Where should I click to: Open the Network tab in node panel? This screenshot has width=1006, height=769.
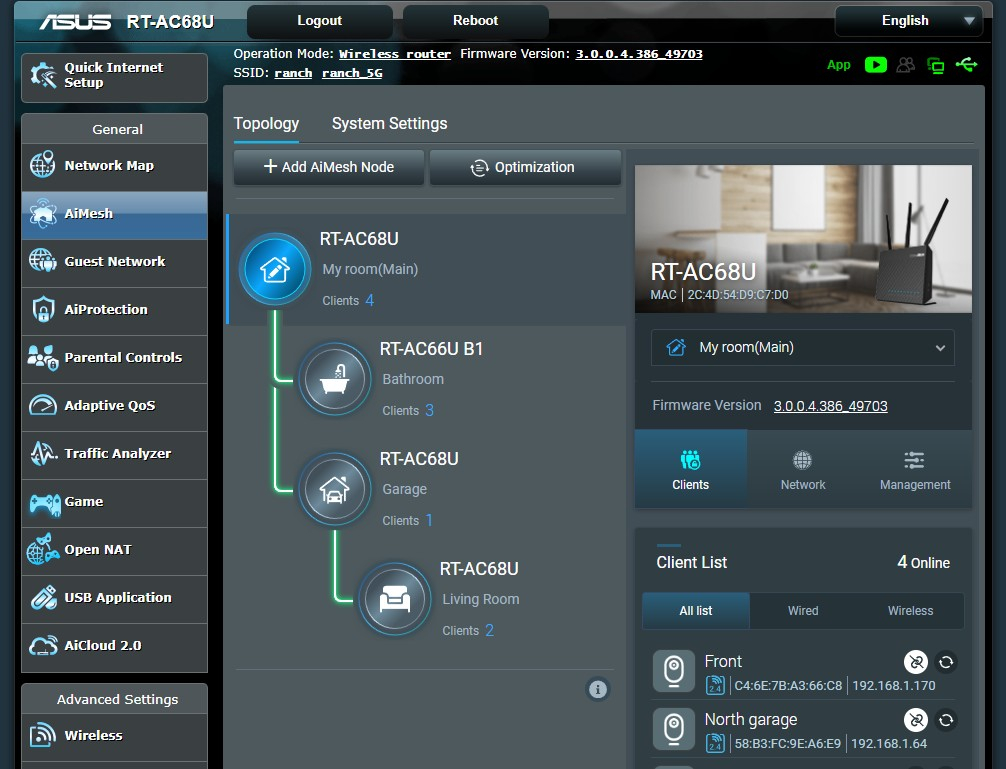pos(803,470)
